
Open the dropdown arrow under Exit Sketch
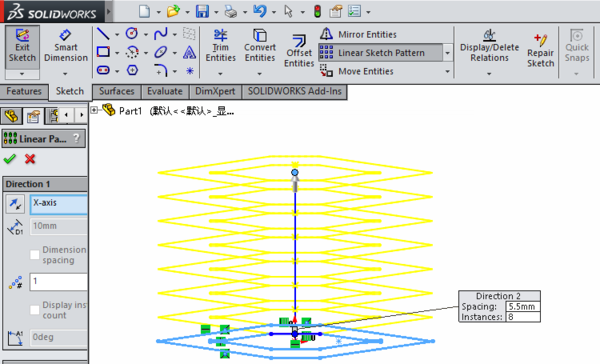tap(22, 73)
